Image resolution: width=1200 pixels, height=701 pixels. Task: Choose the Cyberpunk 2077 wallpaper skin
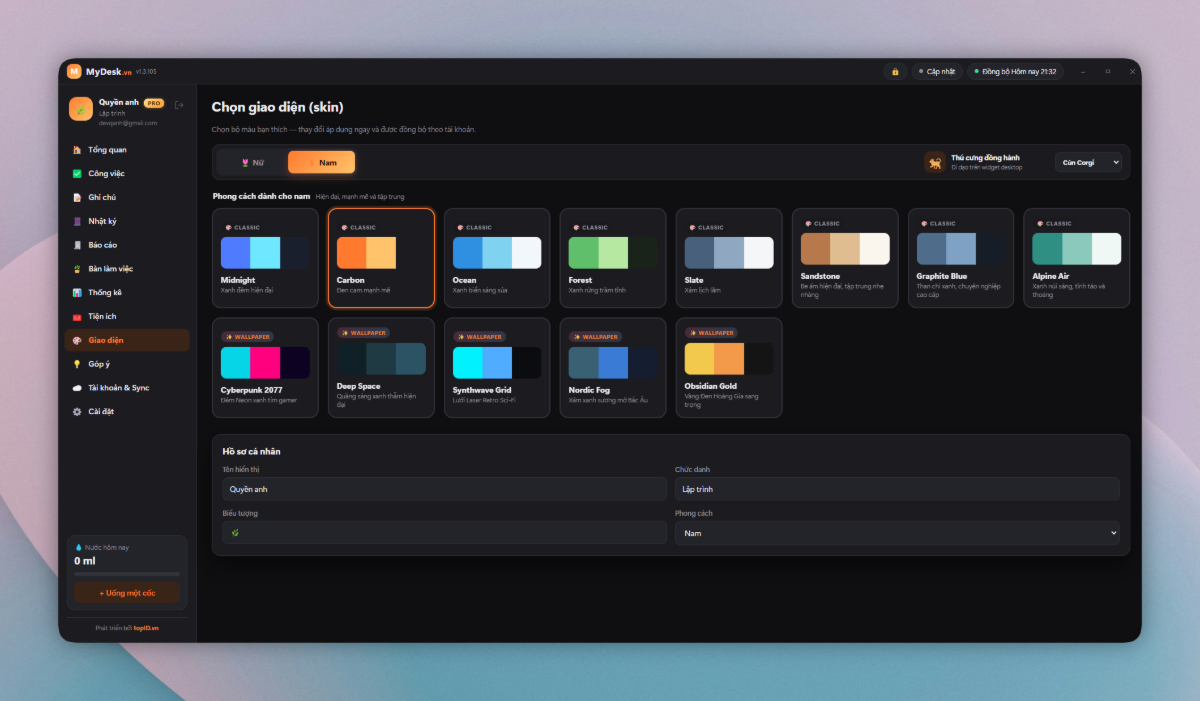tap(265, 367)
